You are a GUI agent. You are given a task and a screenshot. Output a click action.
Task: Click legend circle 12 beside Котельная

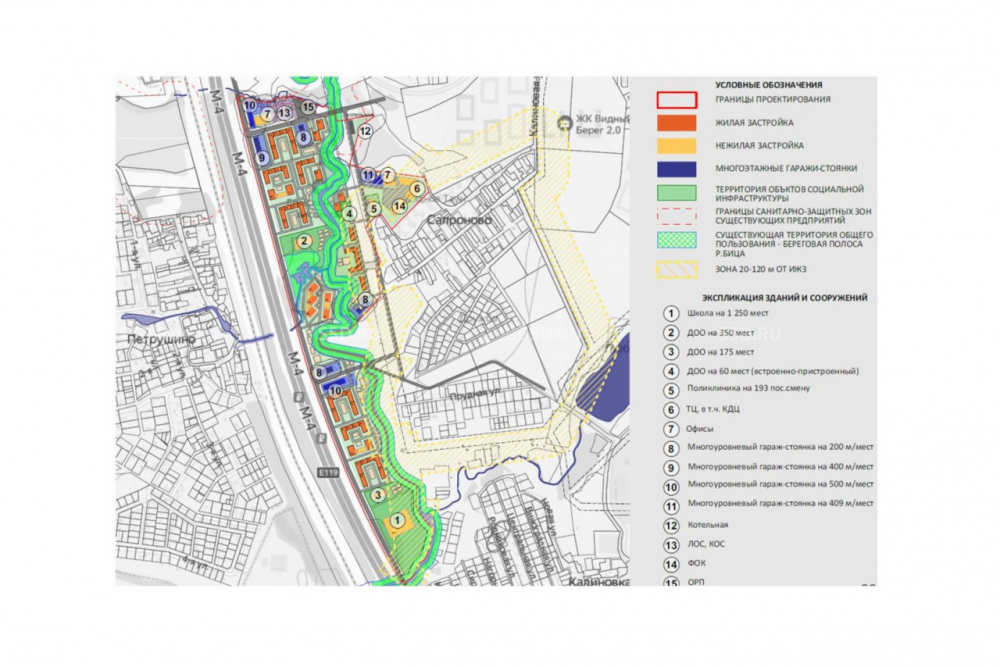pos(671,525)
